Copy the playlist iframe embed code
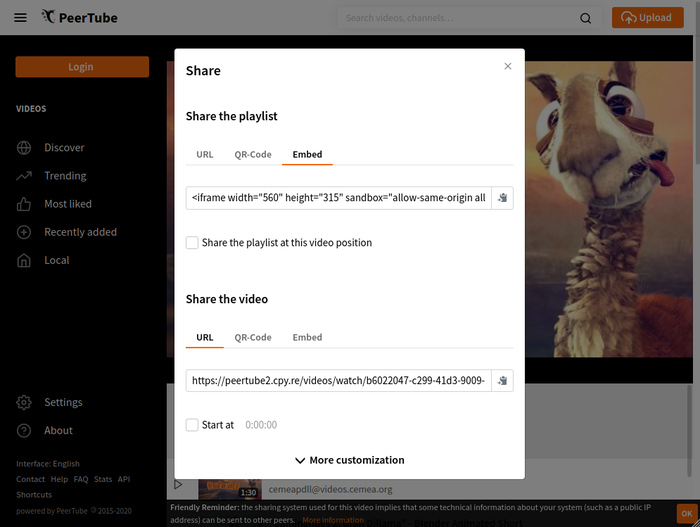 pyautogui.click(x=502, y=198)
